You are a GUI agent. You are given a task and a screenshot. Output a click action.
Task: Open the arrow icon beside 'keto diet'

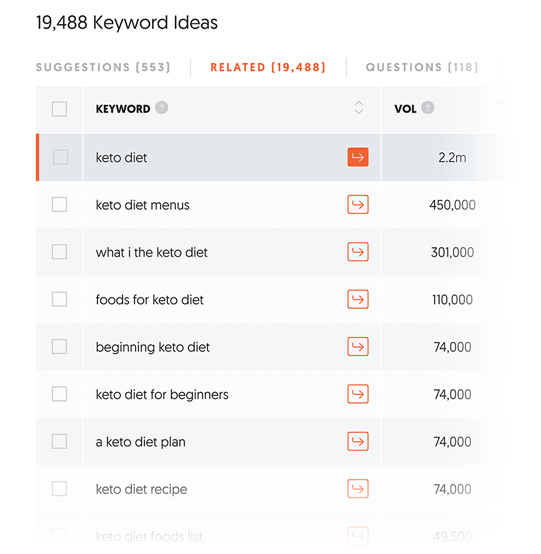pos(358,157)
